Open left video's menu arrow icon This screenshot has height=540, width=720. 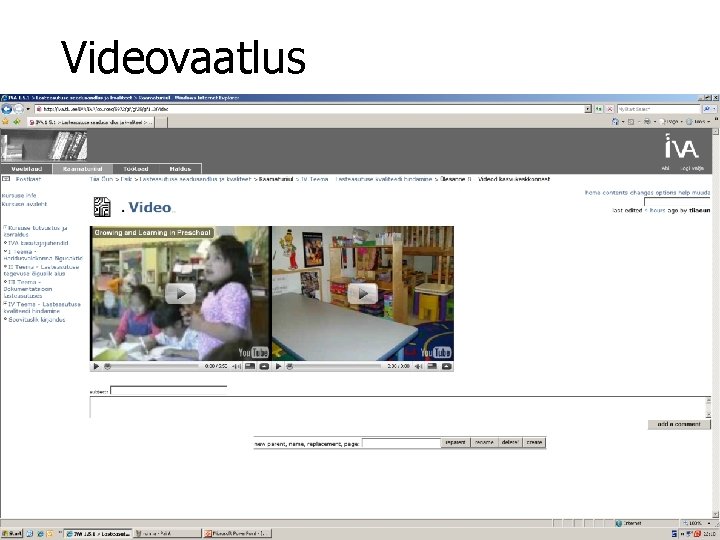pos(264,366)
